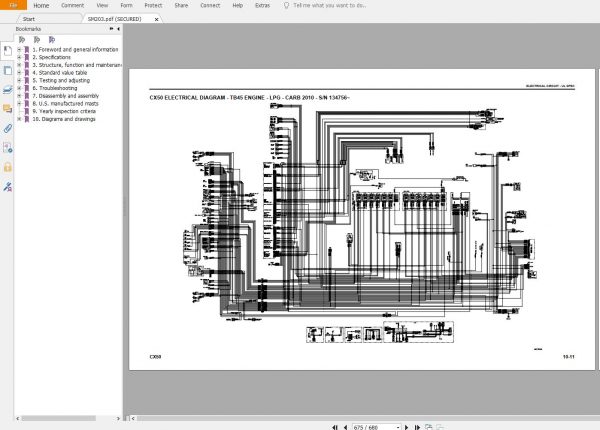600x430 pixels.
Task: Switch to the Protect ribbon tab
Action: tap(153, 5)
